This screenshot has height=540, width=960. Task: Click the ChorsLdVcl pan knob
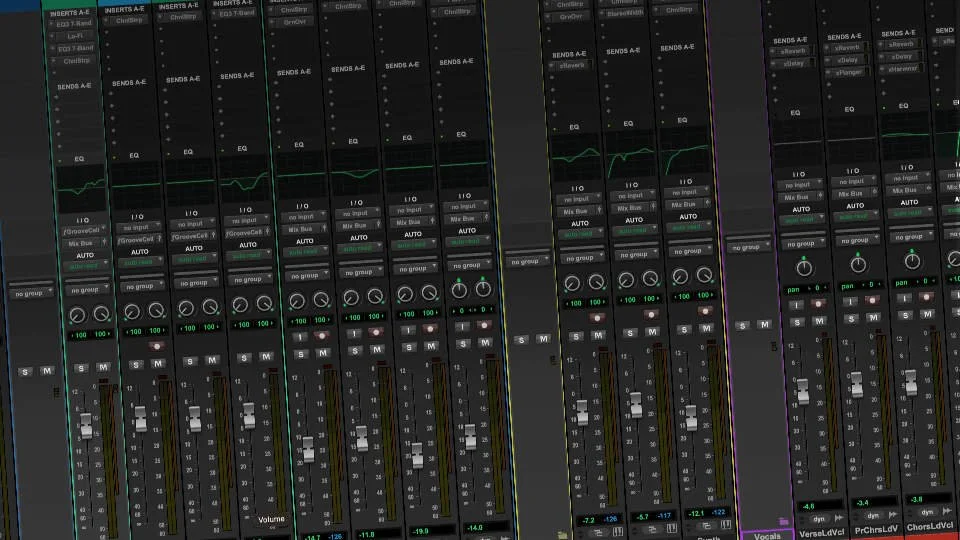912,261
